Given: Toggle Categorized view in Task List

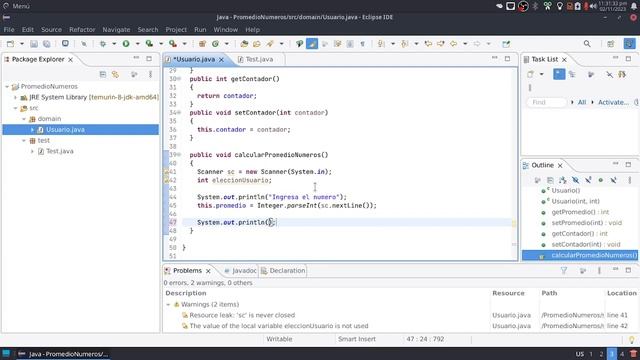Looking at the screenshot, I should pyautogui.click(x=559, y=74).
